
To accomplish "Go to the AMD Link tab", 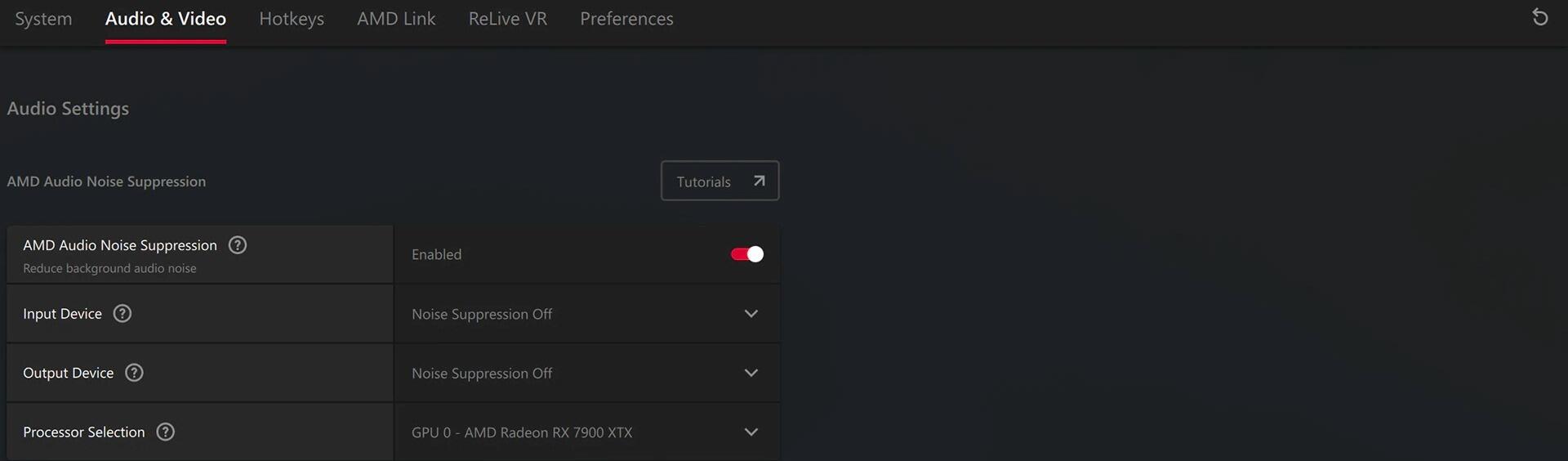I will (396, 19).
